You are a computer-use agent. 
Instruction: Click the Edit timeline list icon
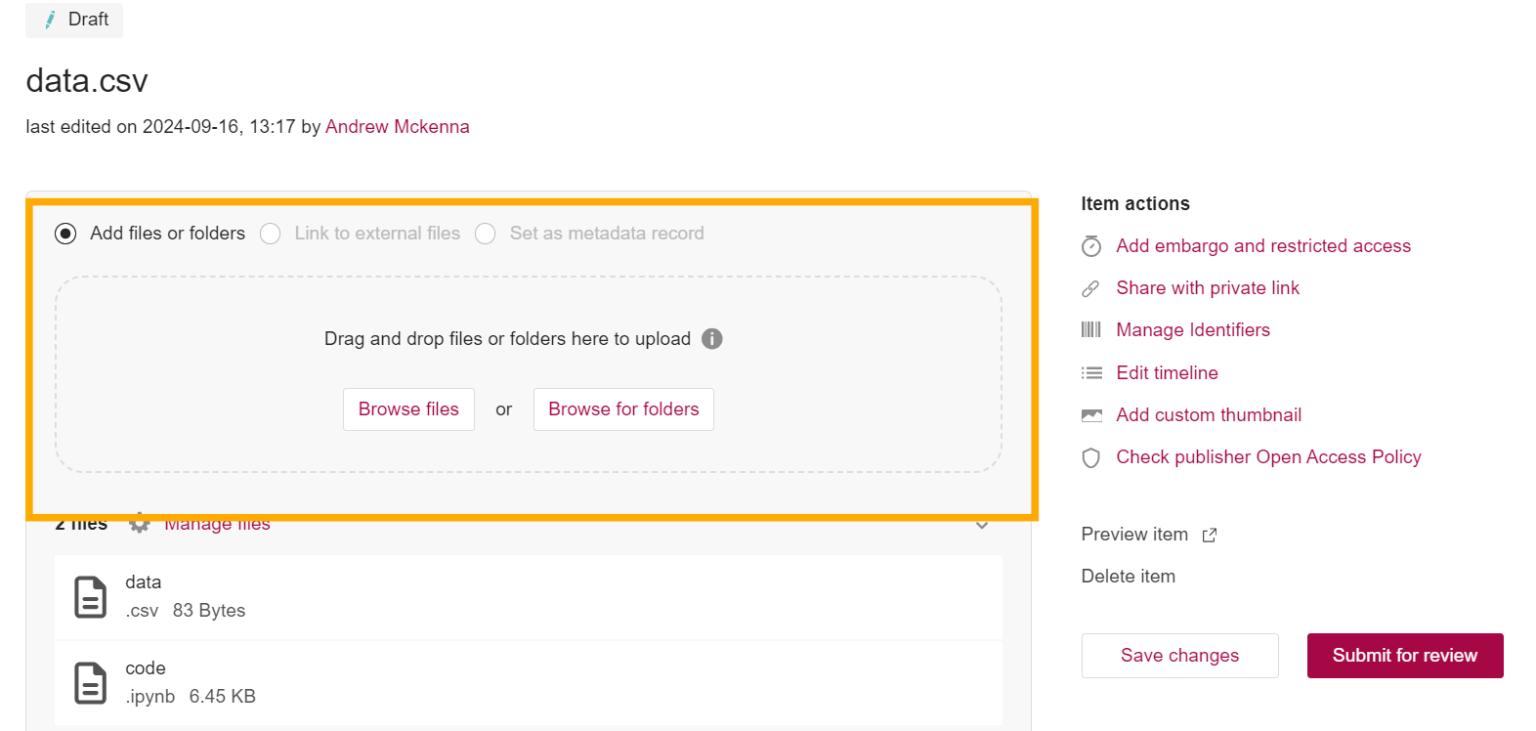coord(1091,372)
